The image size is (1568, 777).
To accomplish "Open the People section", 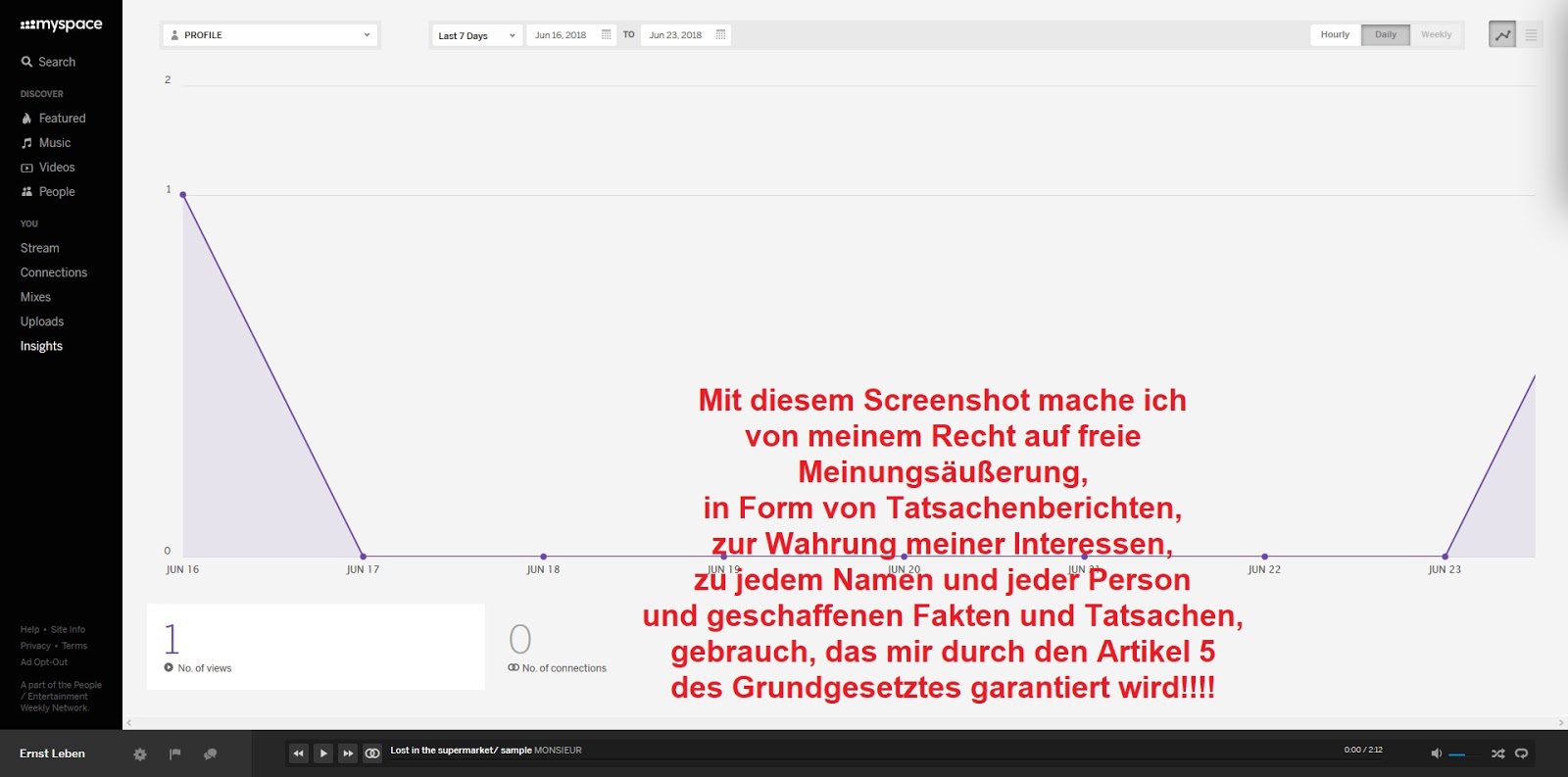I will point(57,192).
